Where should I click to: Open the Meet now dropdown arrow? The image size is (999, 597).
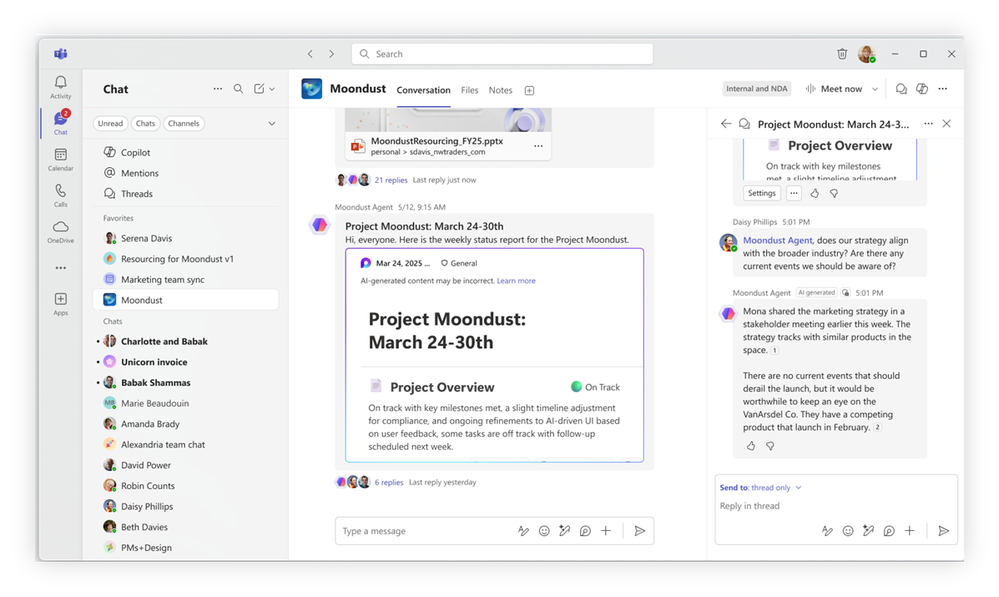tap(875, 89)
